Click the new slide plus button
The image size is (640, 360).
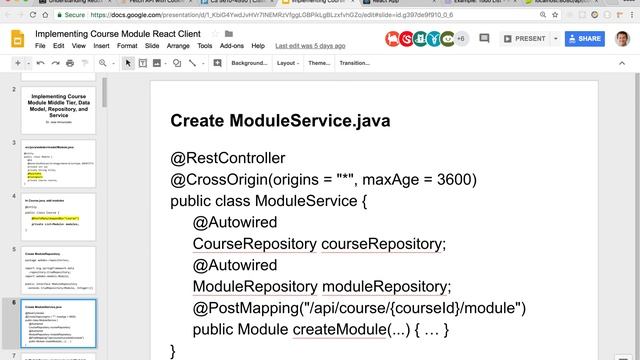pyautogui.click(x=18, y=63)
